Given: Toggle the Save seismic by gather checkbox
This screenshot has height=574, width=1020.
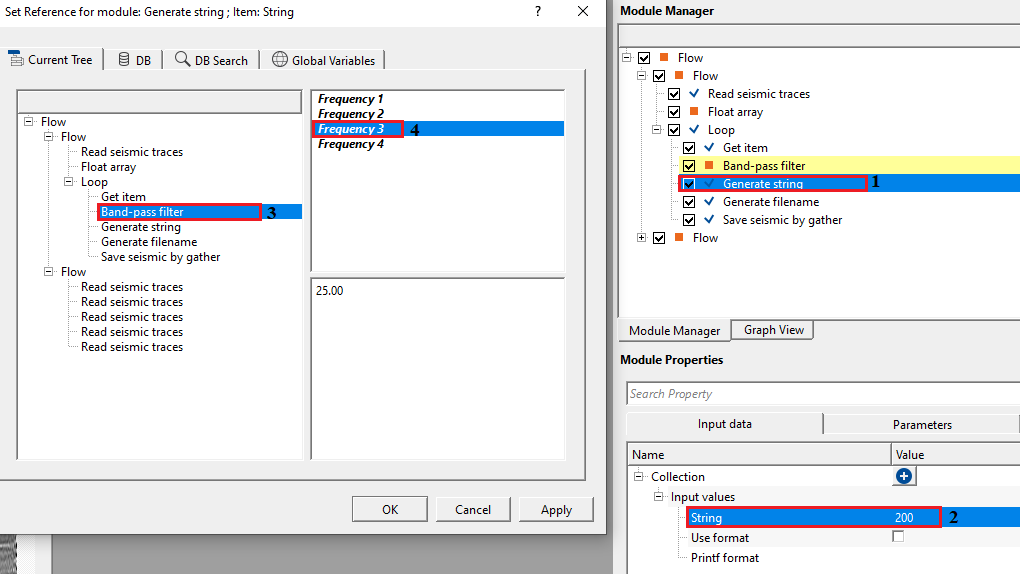Looking at the screenshot, I should pos(689,220).
